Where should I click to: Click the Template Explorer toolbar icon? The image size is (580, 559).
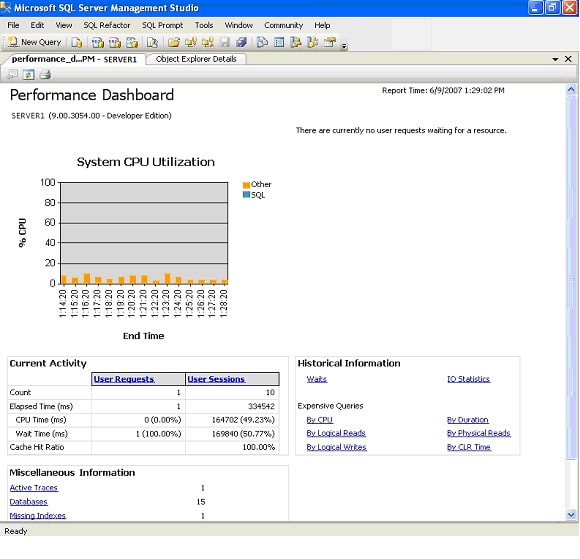[313, 42]
